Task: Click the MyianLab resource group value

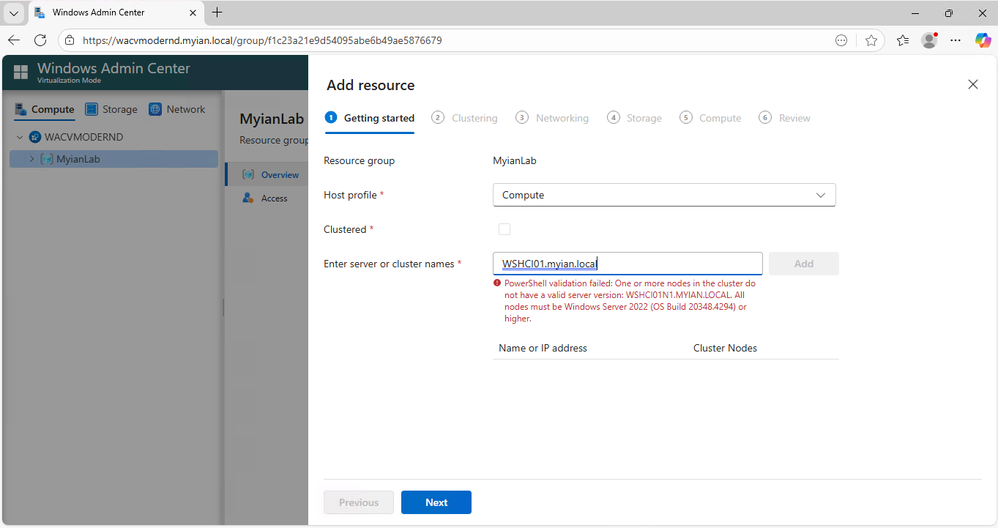Action: click(514, 160)
